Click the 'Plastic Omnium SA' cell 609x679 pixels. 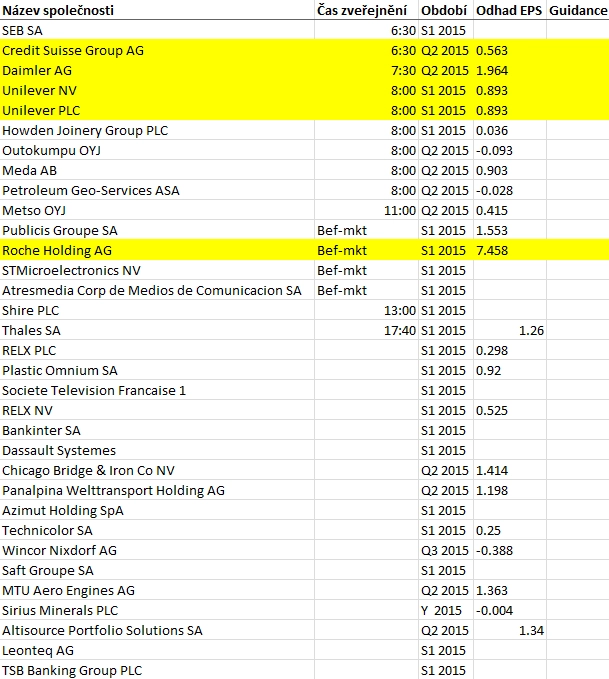click(x=157, y=370)
